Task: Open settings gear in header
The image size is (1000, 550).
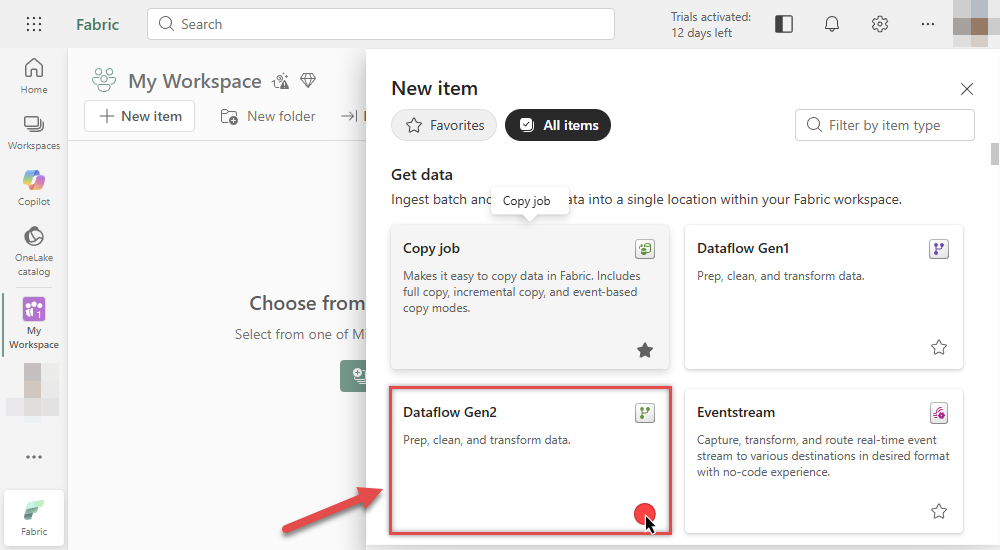Action: [879, 24]
